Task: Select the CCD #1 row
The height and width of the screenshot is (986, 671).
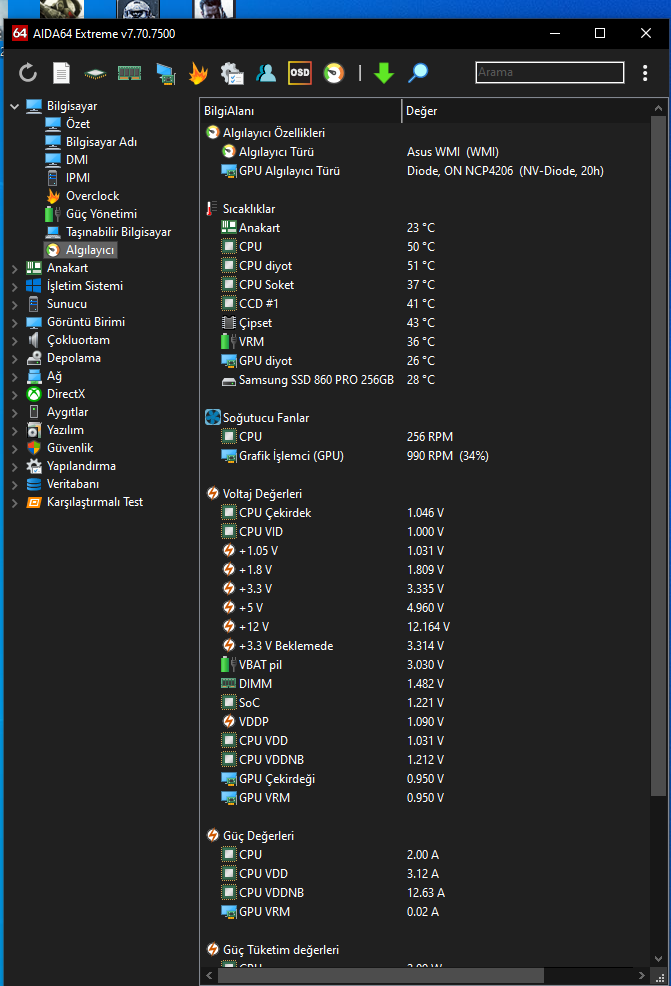Action: [425, 304]
